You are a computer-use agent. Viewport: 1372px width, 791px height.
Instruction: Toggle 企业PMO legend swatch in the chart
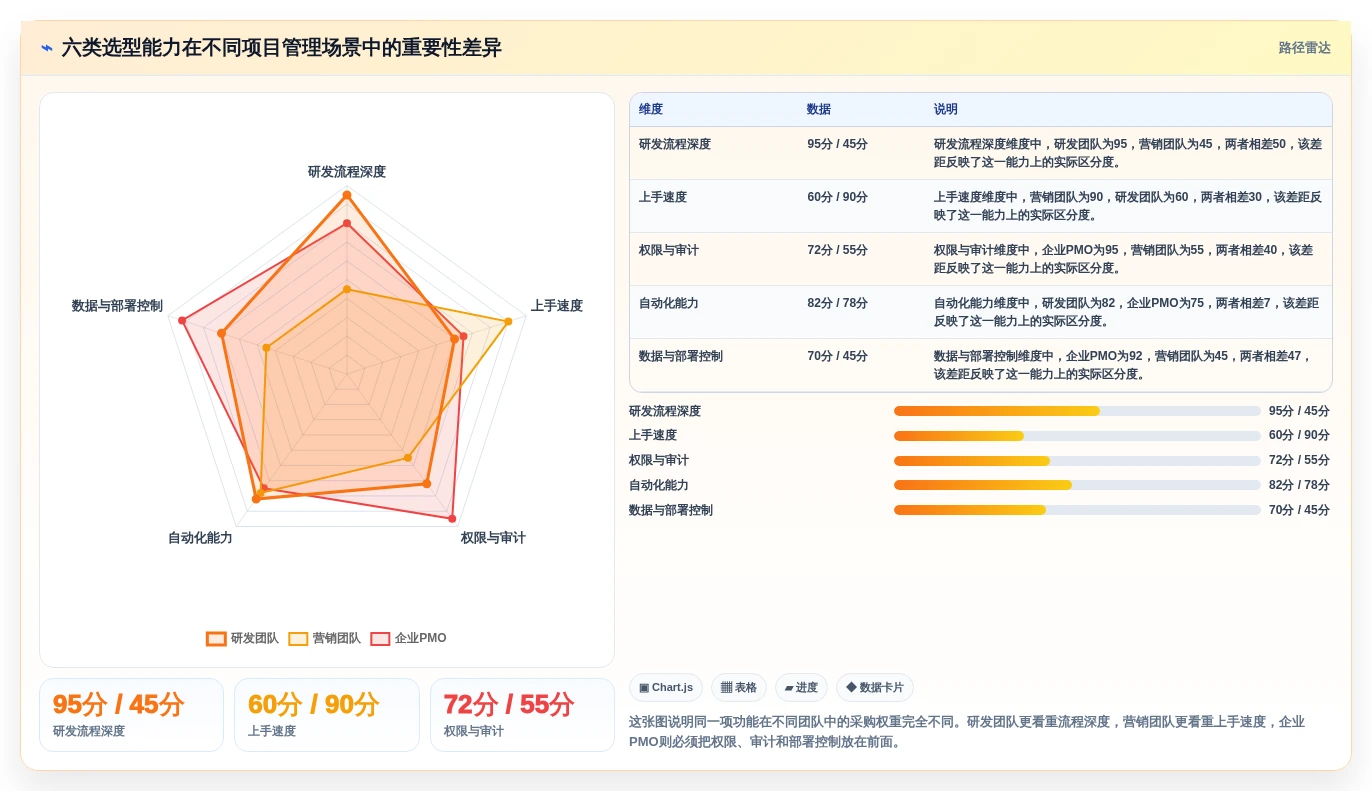click(x=380, y=639)
